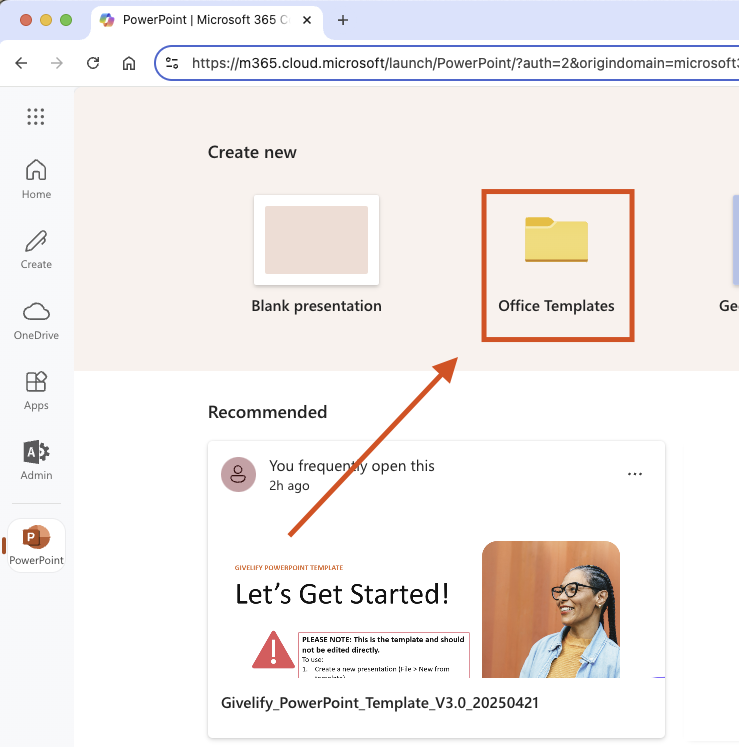The image size is (739, 747).
Task: Click the Blank presentation label
Action: (316, 306)
